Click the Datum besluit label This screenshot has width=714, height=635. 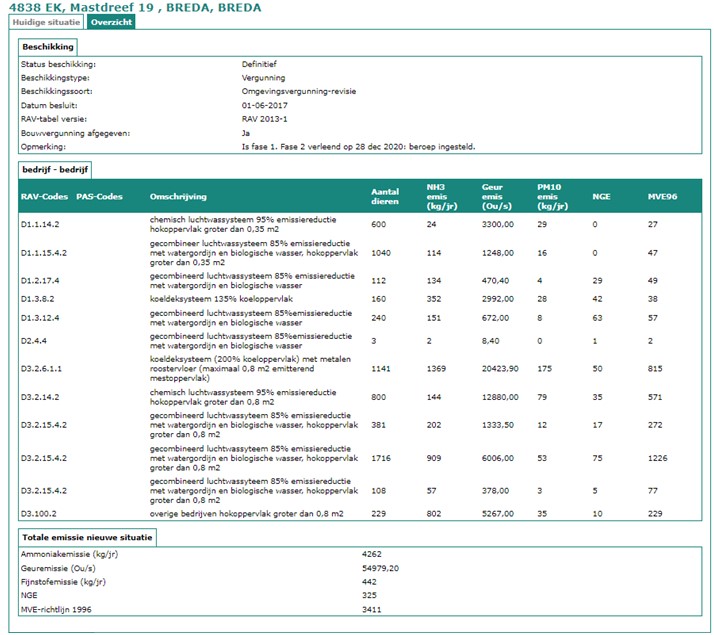pyautogui.click(x=49, y=106)
